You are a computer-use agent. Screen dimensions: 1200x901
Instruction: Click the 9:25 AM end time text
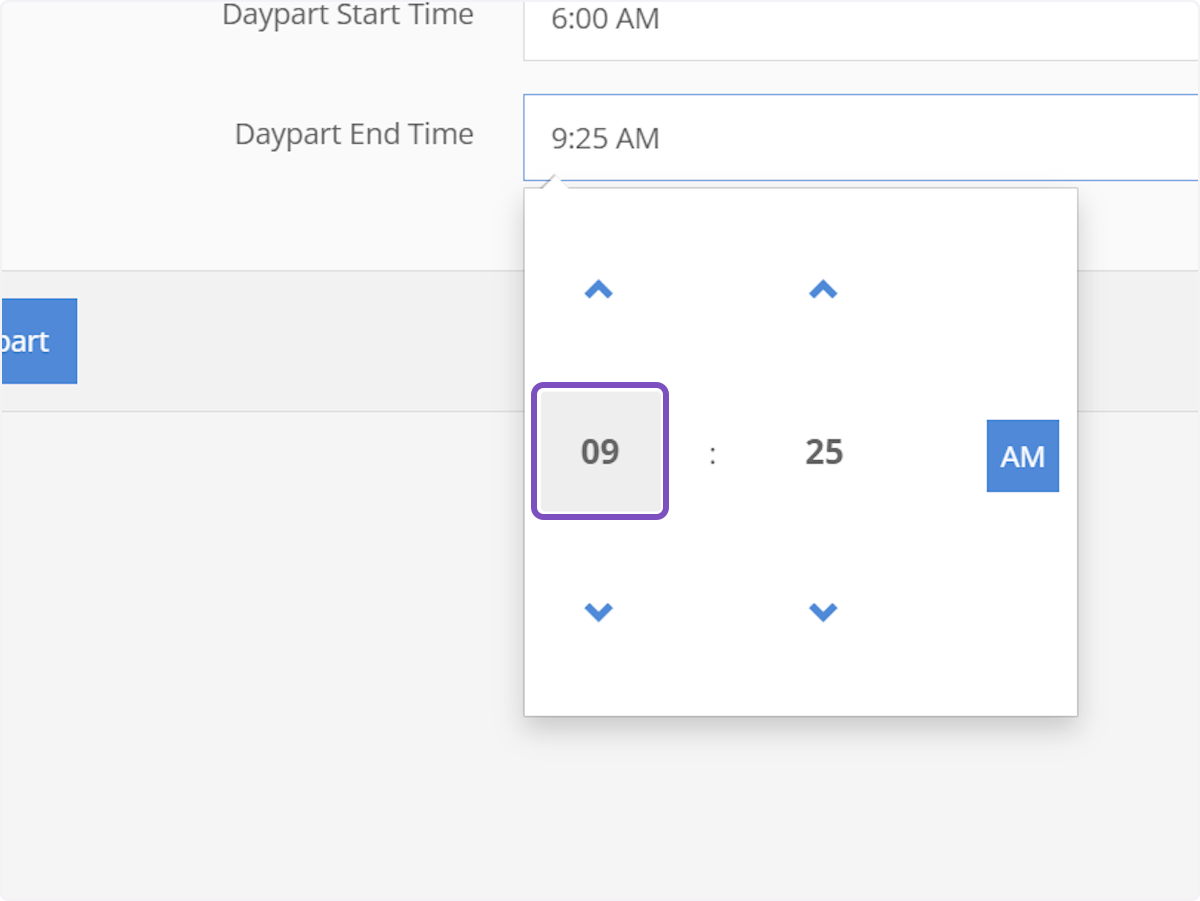[x=604, y=138]
